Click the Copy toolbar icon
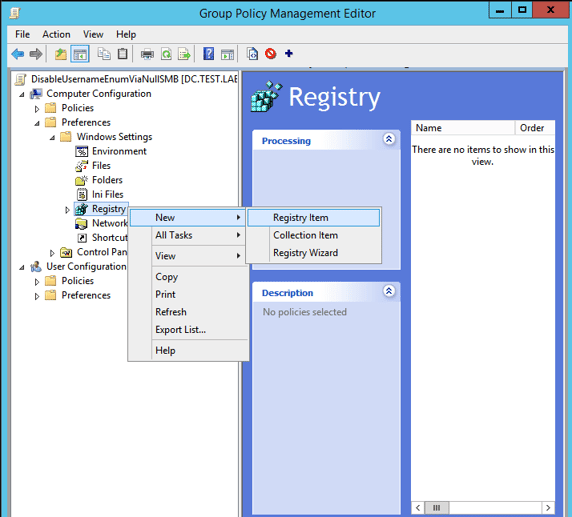This screenshot has height=517, width=572. 104,54
